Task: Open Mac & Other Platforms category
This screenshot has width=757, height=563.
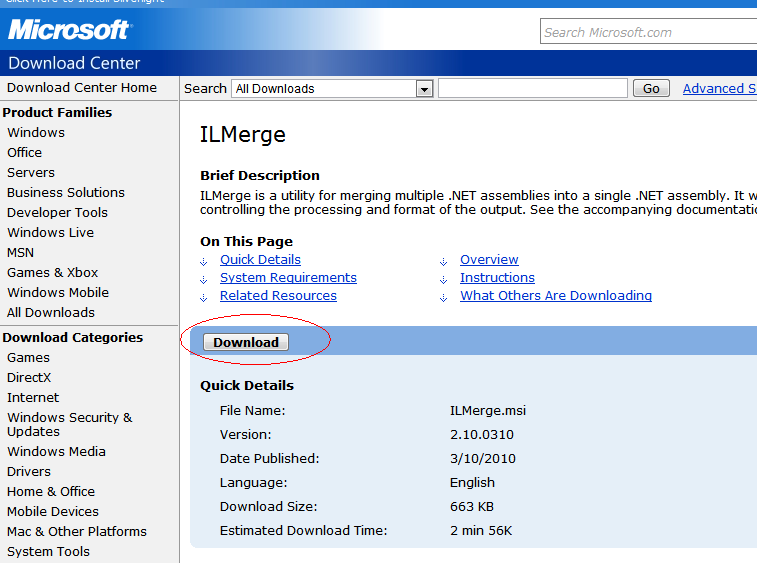Action: [77, 531]
